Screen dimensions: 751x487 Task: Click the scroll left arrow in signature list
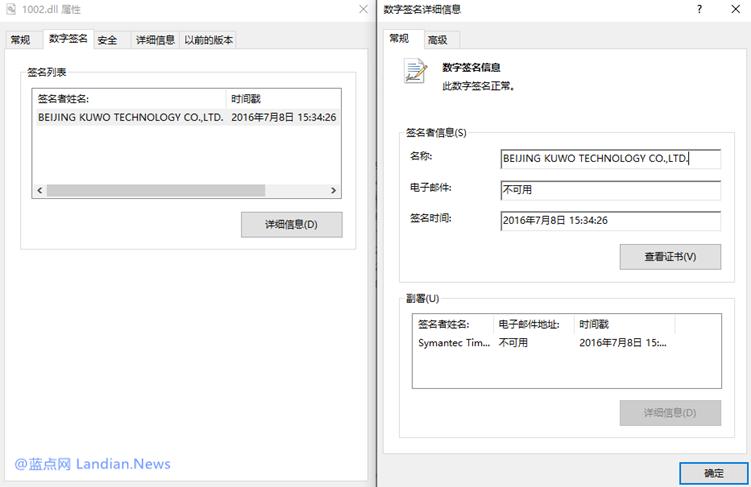pyautogui.click(x=40, y=191)
